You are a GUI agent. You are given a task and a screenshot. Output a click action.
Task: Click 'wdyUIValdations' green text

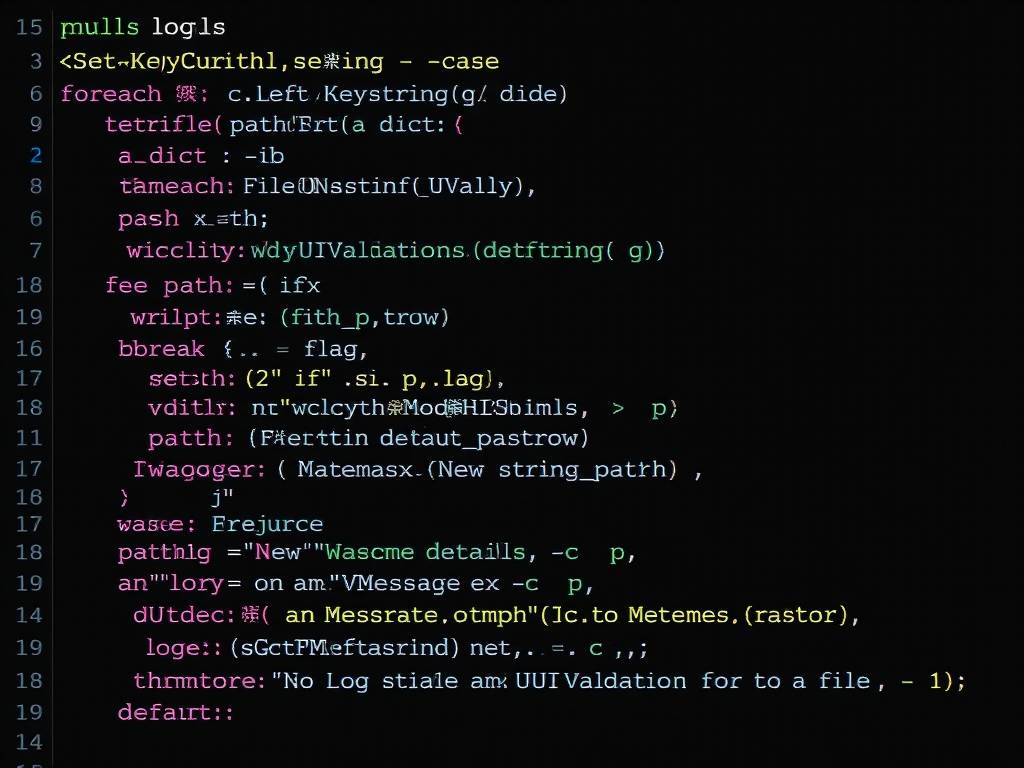[358, 250]
